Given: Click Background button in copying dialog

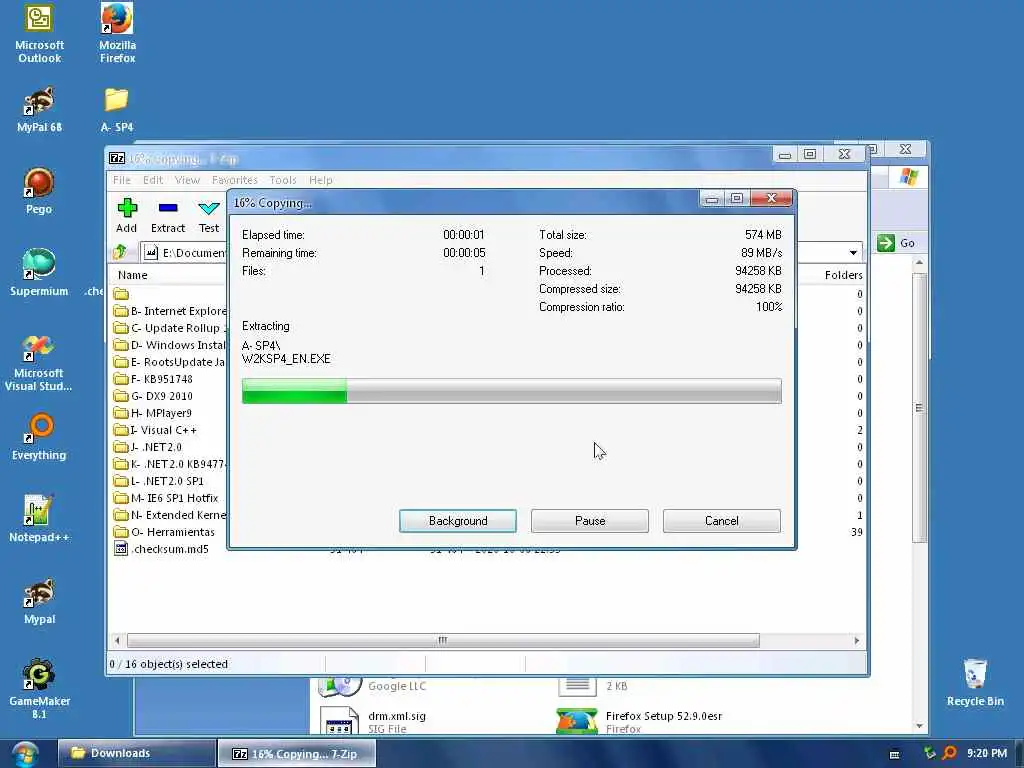Looking at the screenshot, I should click(458, 520).
